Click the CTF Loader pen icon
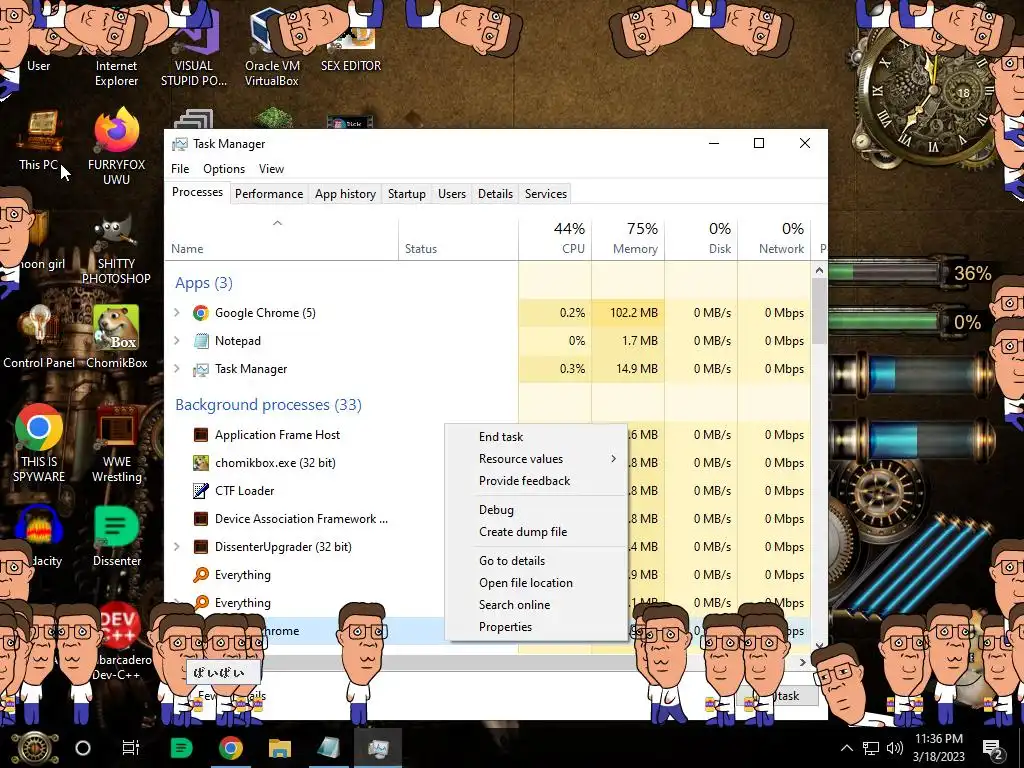1024x768 pixels. click(x=200, y=491)
